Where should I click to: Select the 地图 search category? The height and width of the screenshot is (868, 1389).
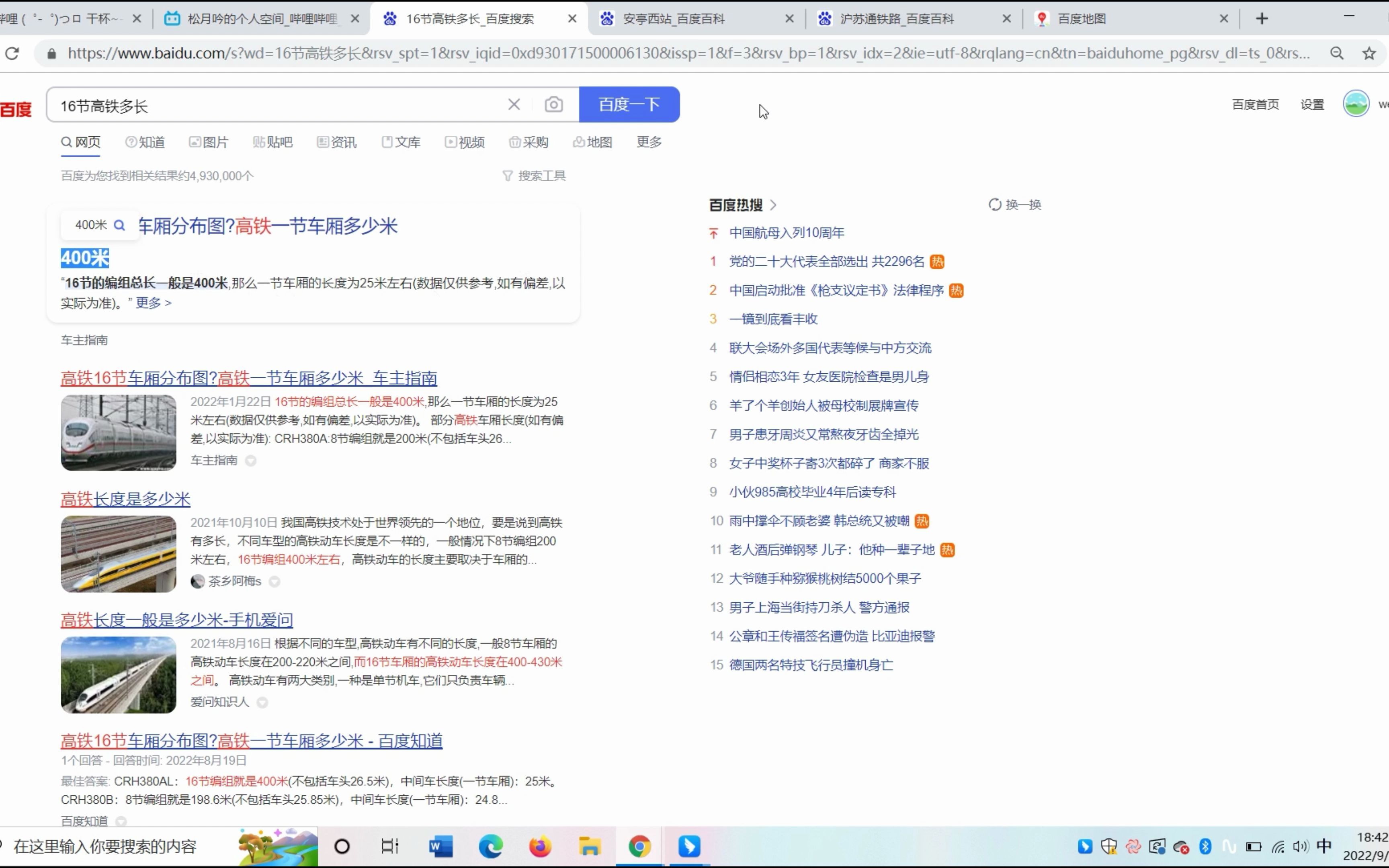tap(593, 142)
